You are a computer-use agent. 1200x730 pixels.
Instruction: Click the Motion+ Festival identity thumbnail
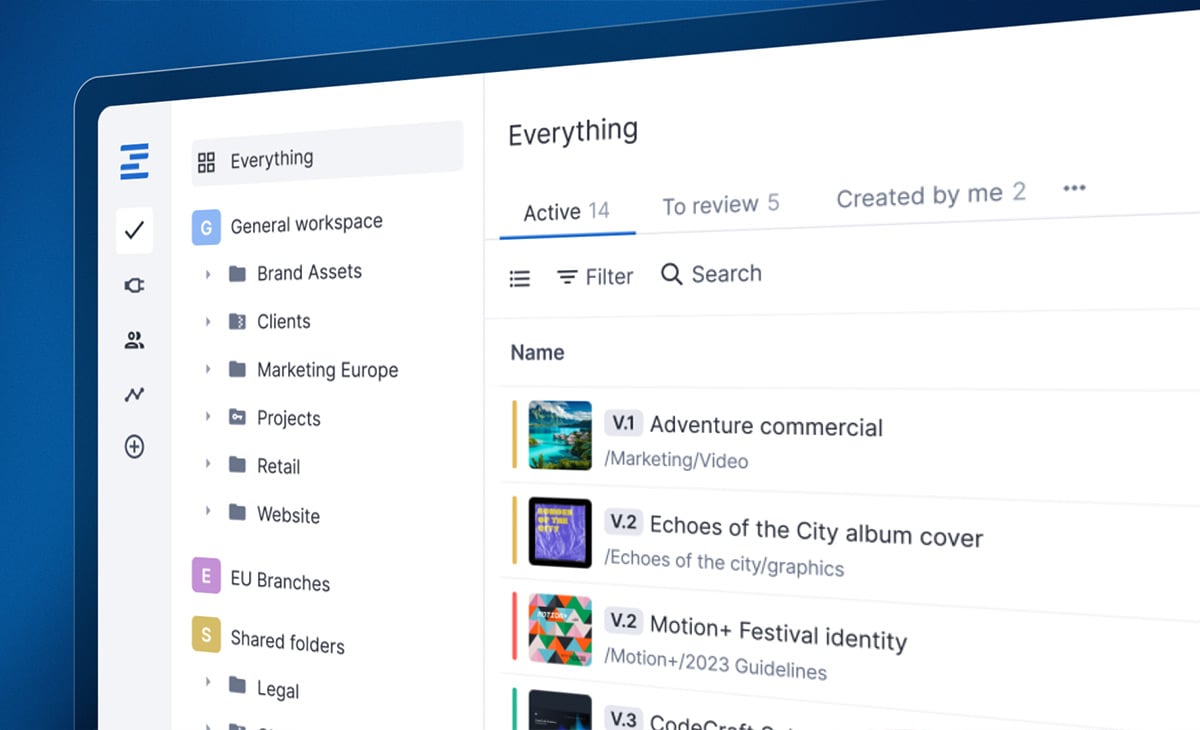point(560,629)
